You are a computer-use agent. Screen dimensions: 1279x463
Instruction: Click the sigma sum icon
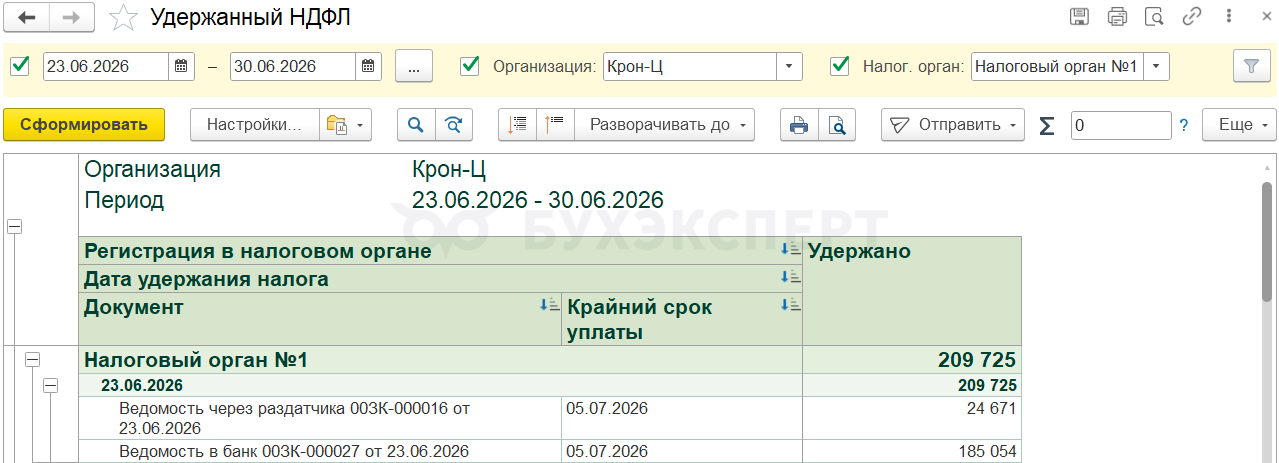[x=1047, y=125]
